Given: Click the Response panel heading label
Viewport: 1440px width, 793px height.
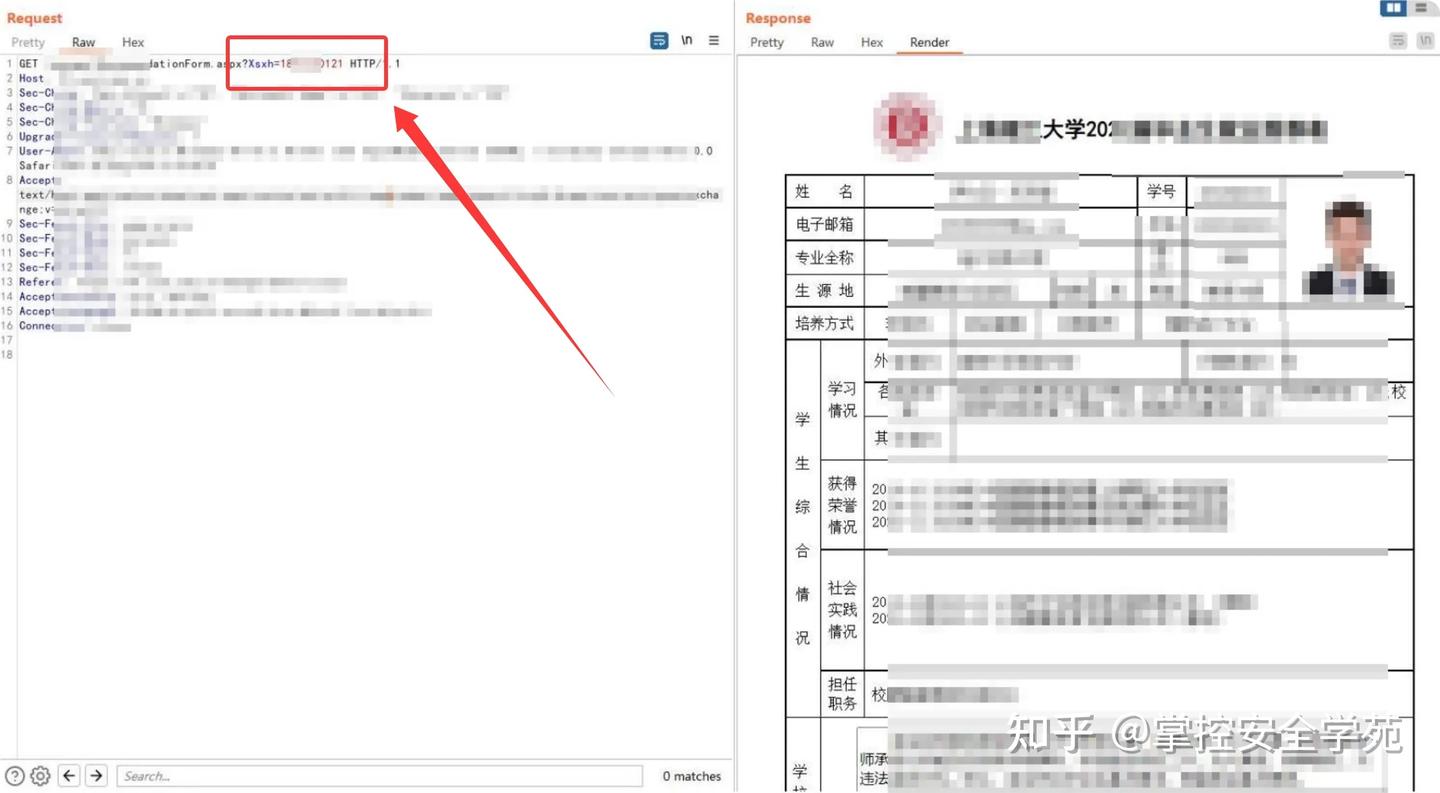Looking at the screenshot, I should pos(778,17).
